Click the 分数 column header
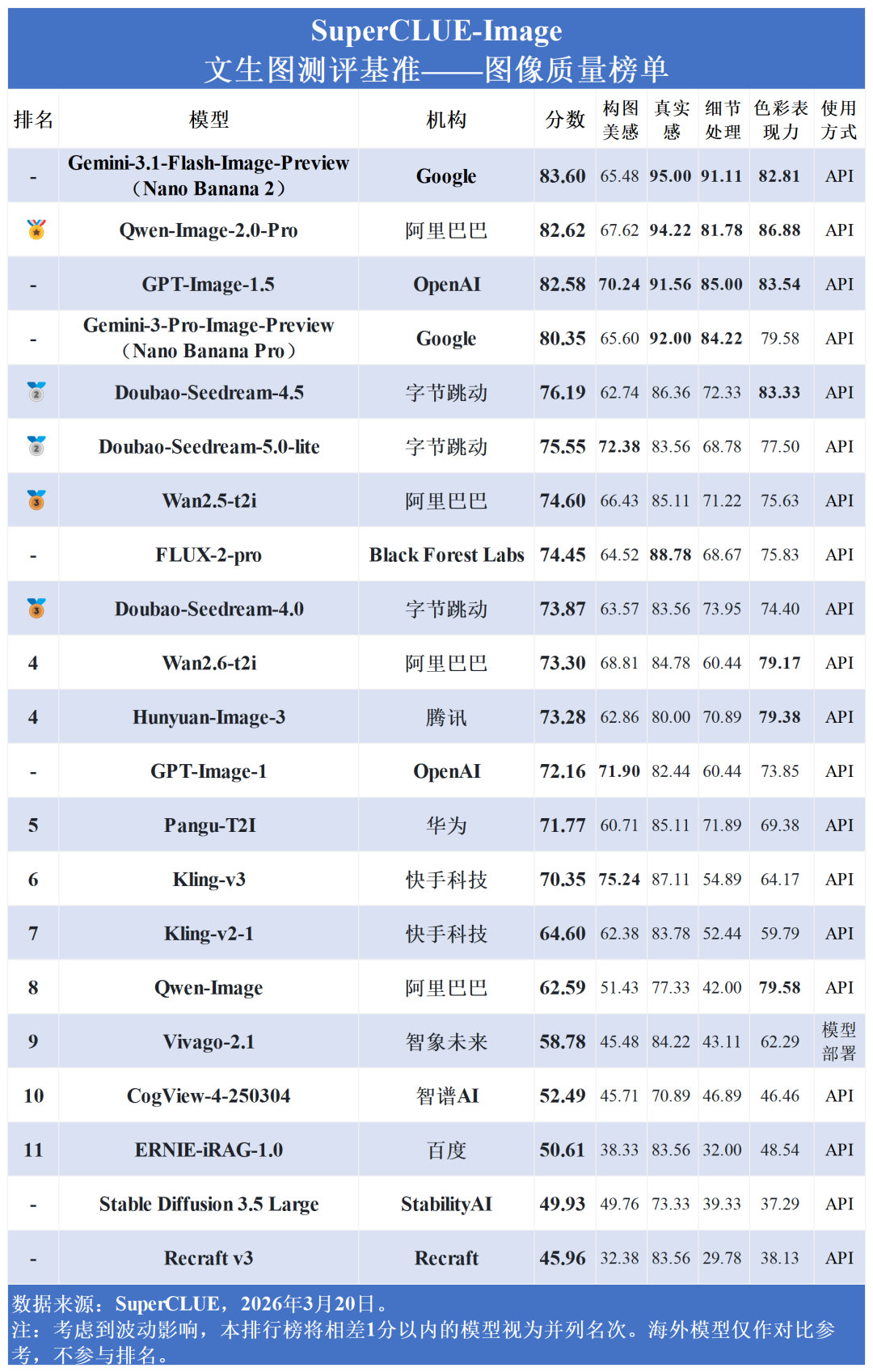The height and width of the screenshot is (1372, 873). [x=564, y=120]
